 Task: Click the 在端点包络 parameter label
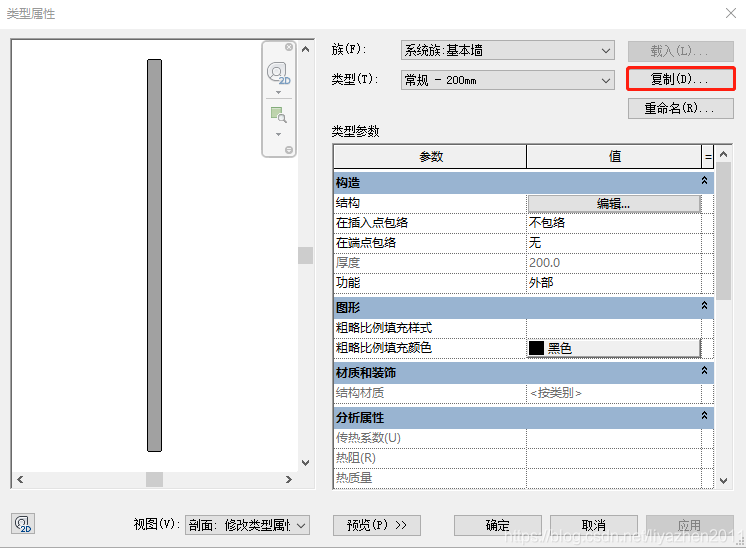tap(366, 243)
